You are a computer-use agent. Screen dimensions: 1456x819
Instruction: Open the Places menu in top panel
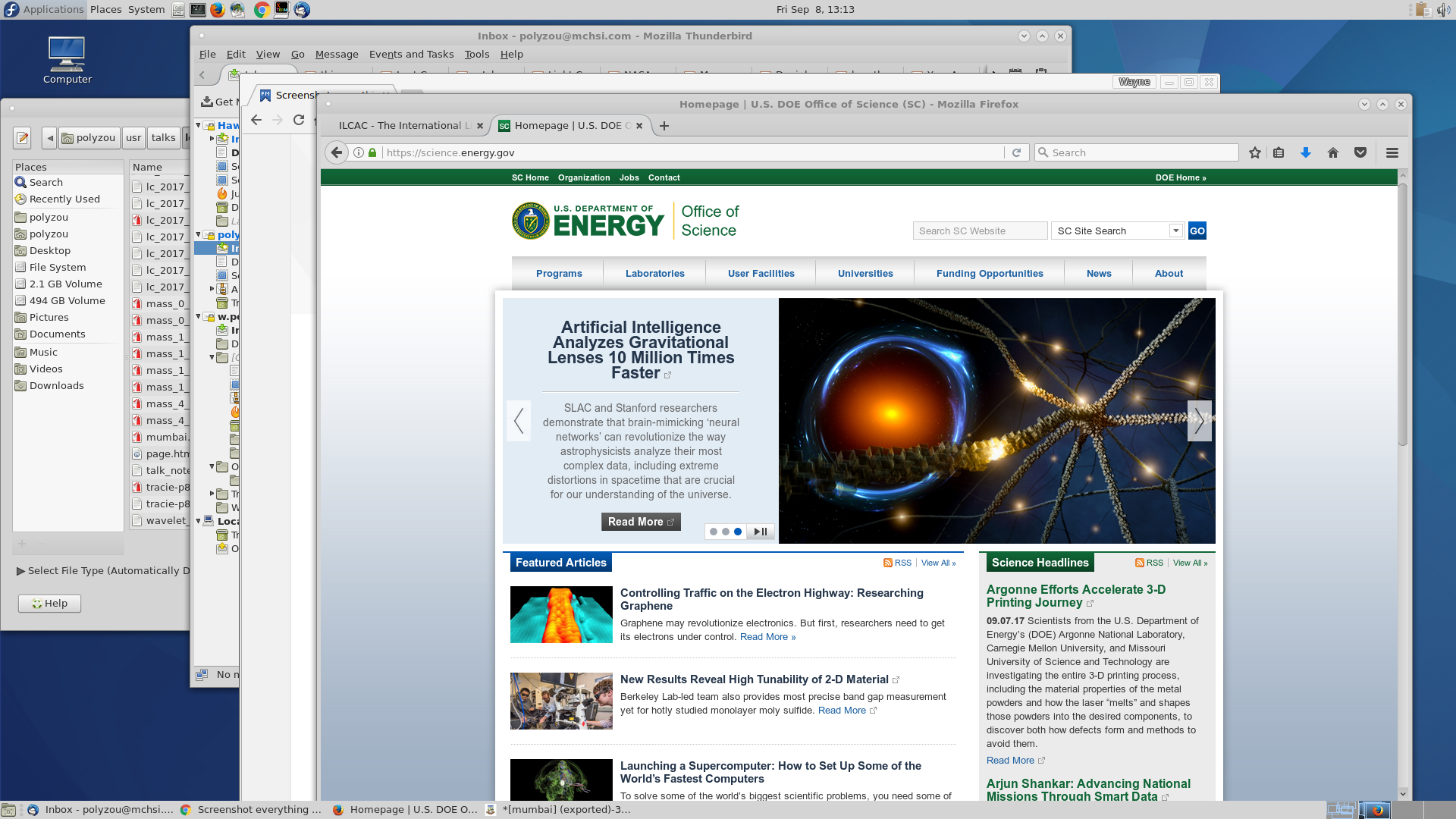[105, 10]
